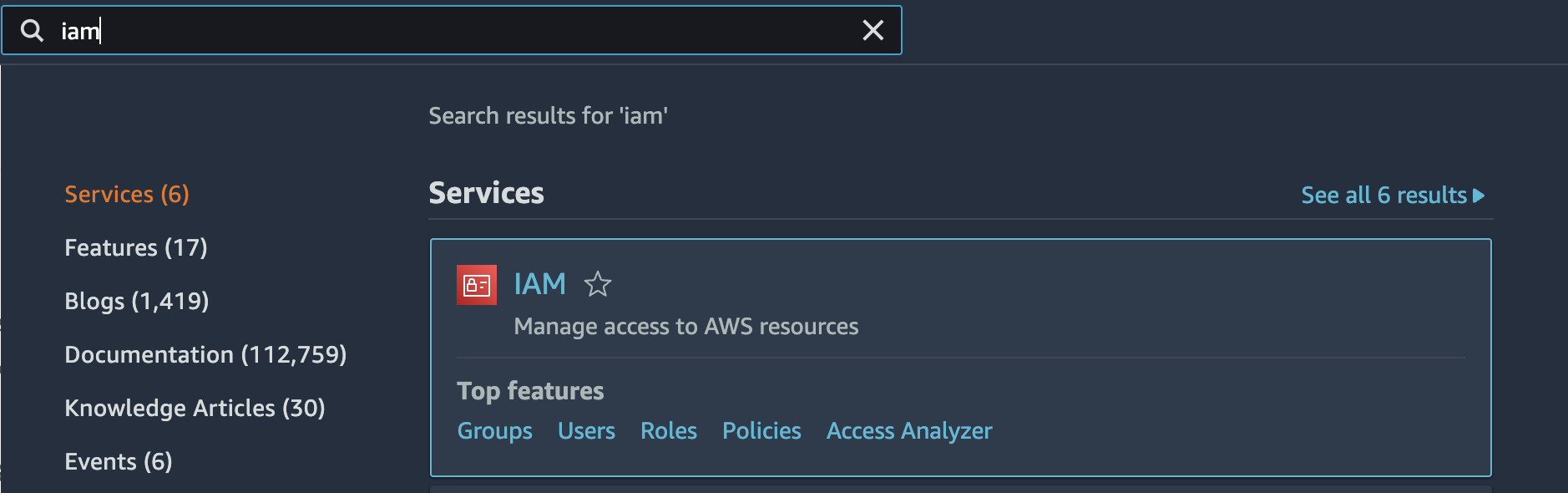Open the IAM service page
The width and height of the screenshot is (1568, 493).
539,284
